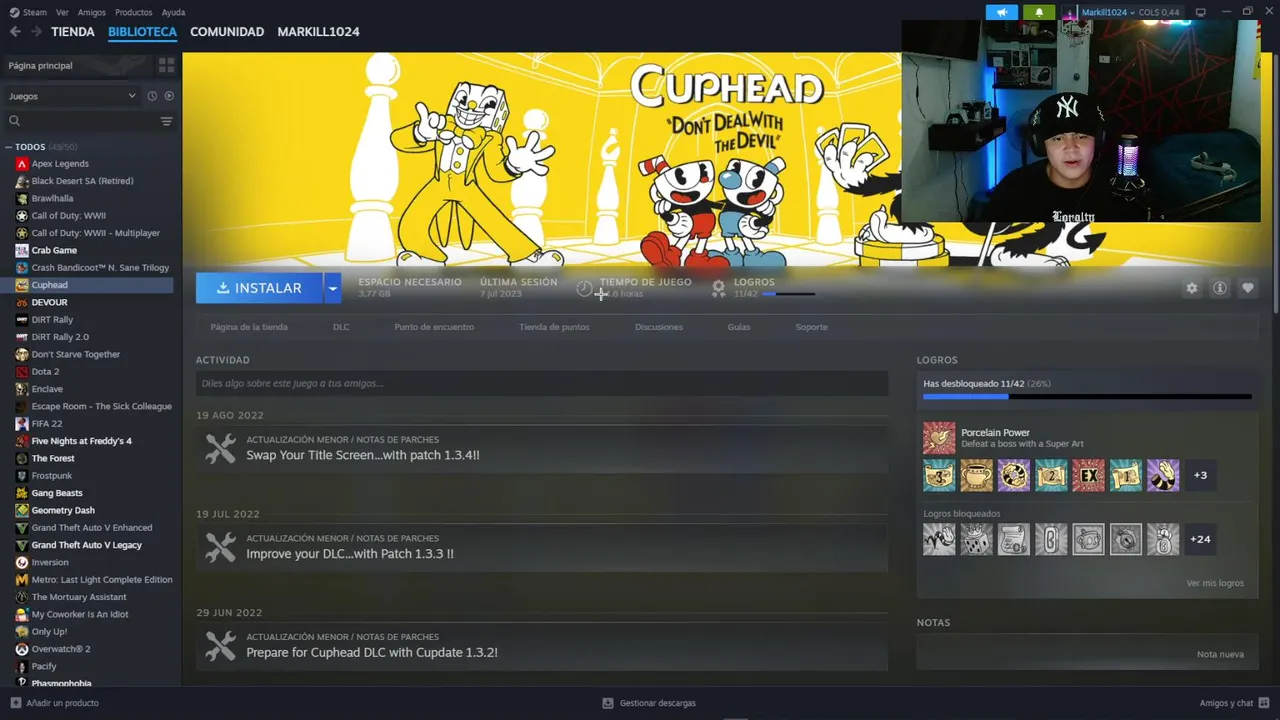Click the patch 1.3.4 wrench icon
Viewport: 1280px width, 720px height.
click(x=220, y=448)
